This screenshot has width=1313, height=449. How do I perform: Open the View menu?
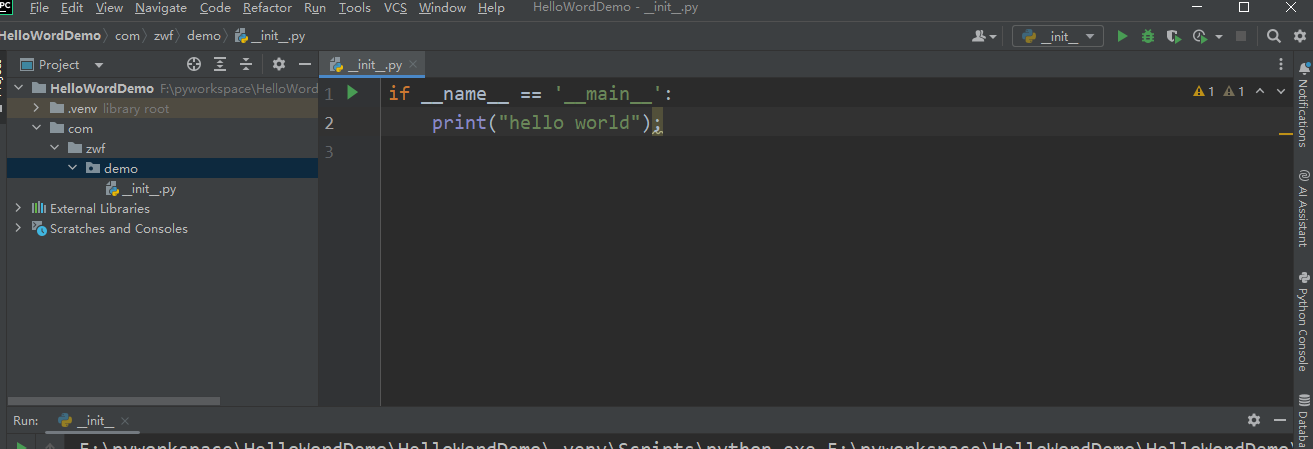point(110,8)
